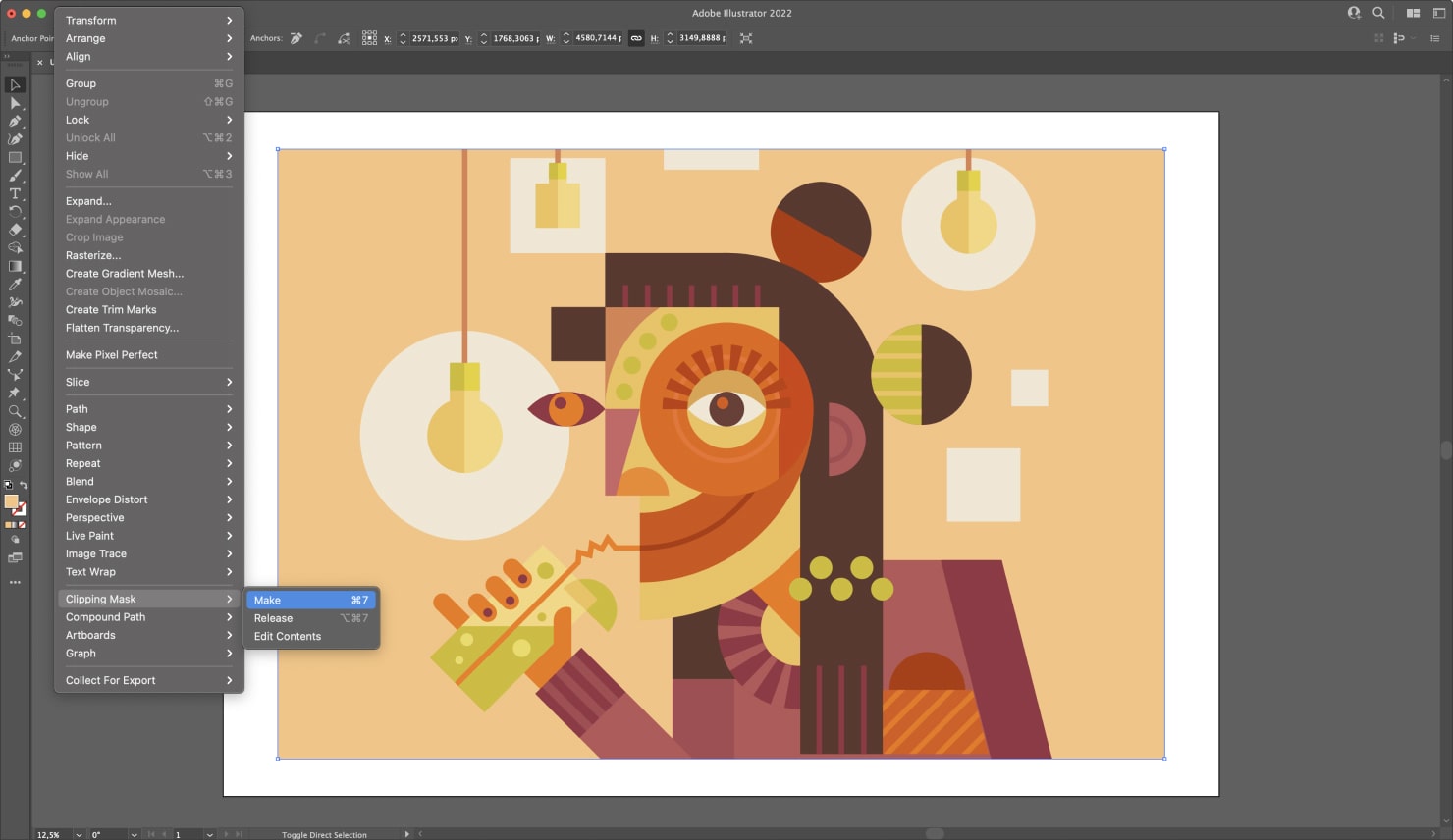1453x840 pixels.
Task: Select the Eraser tool
Action: [15, 230]
